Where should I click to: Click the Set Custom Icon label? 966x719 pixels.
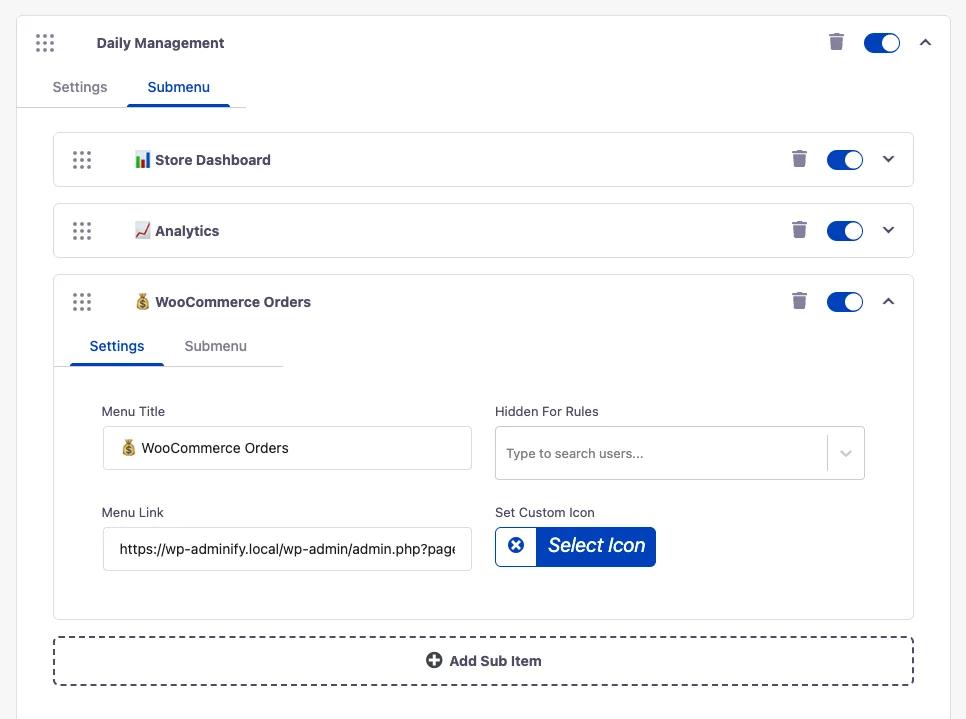click(x=545, y=513)
